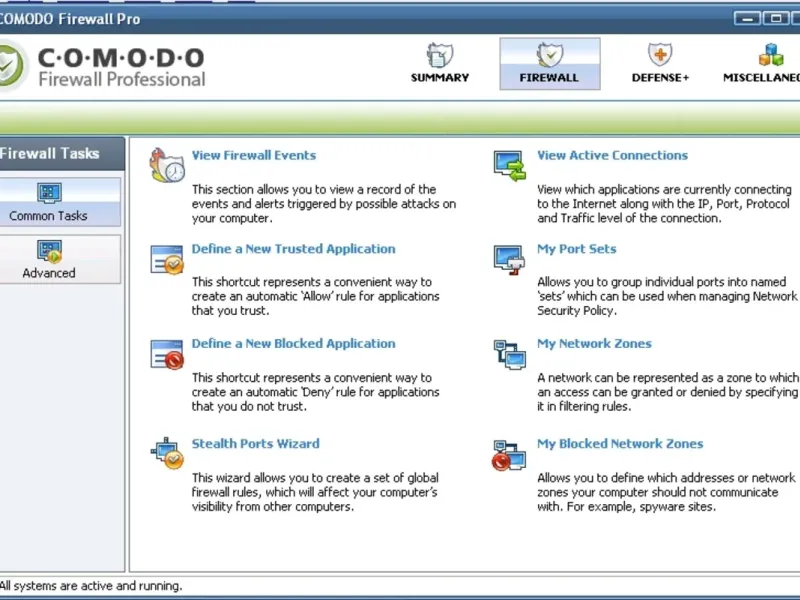Open Define a New Trusted Application link
The width and height of the screenshot is (800, 600).
tap(293, 249)
